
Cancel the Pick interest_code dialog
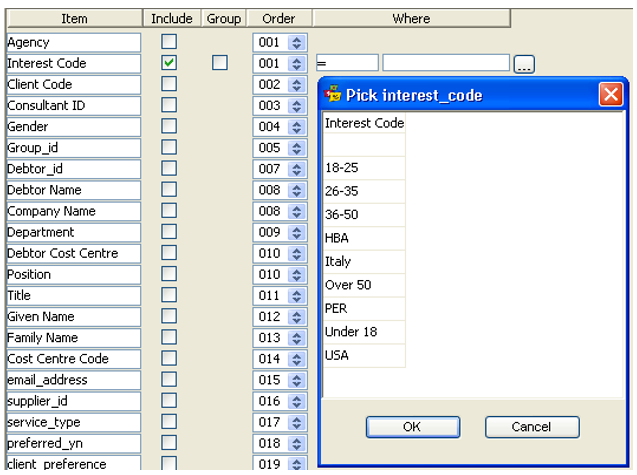pyautogui.click(x=532, y=427)
